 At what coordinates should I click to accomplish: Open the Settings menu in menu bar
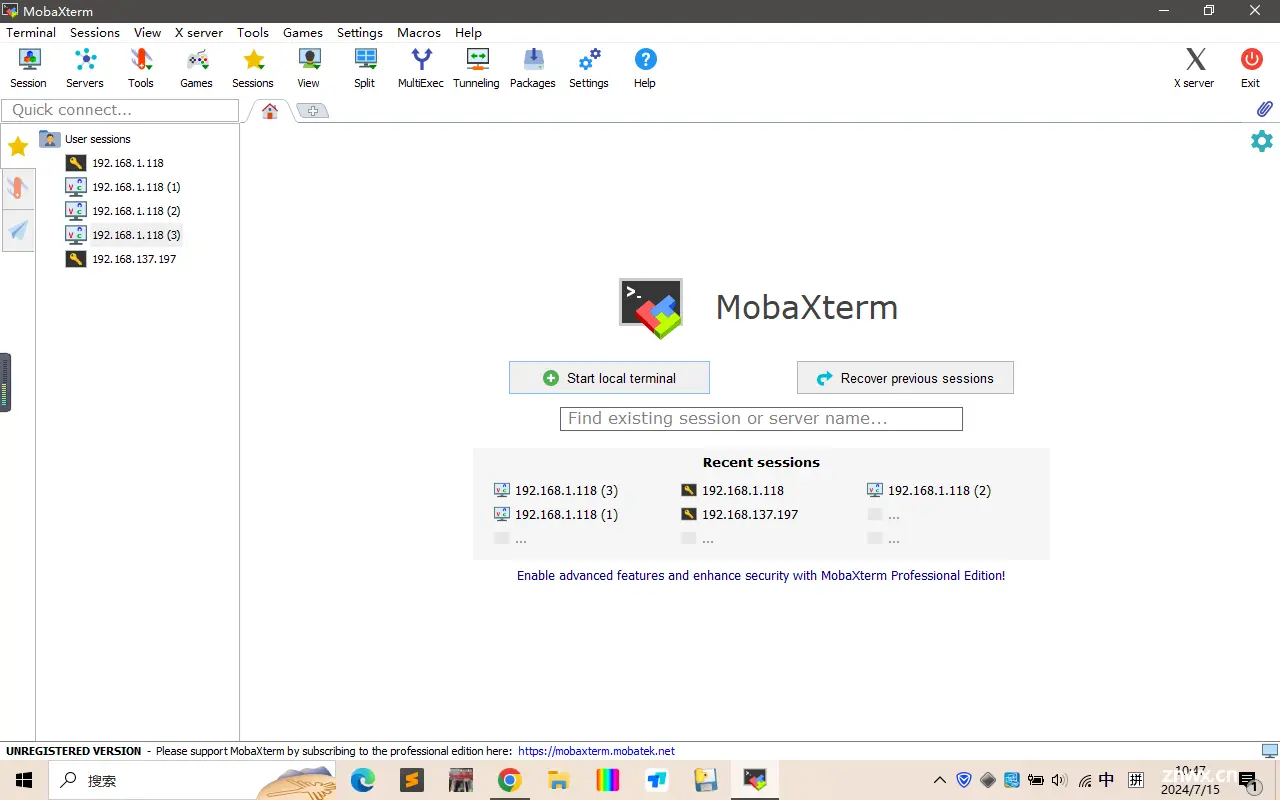(360, 32)
